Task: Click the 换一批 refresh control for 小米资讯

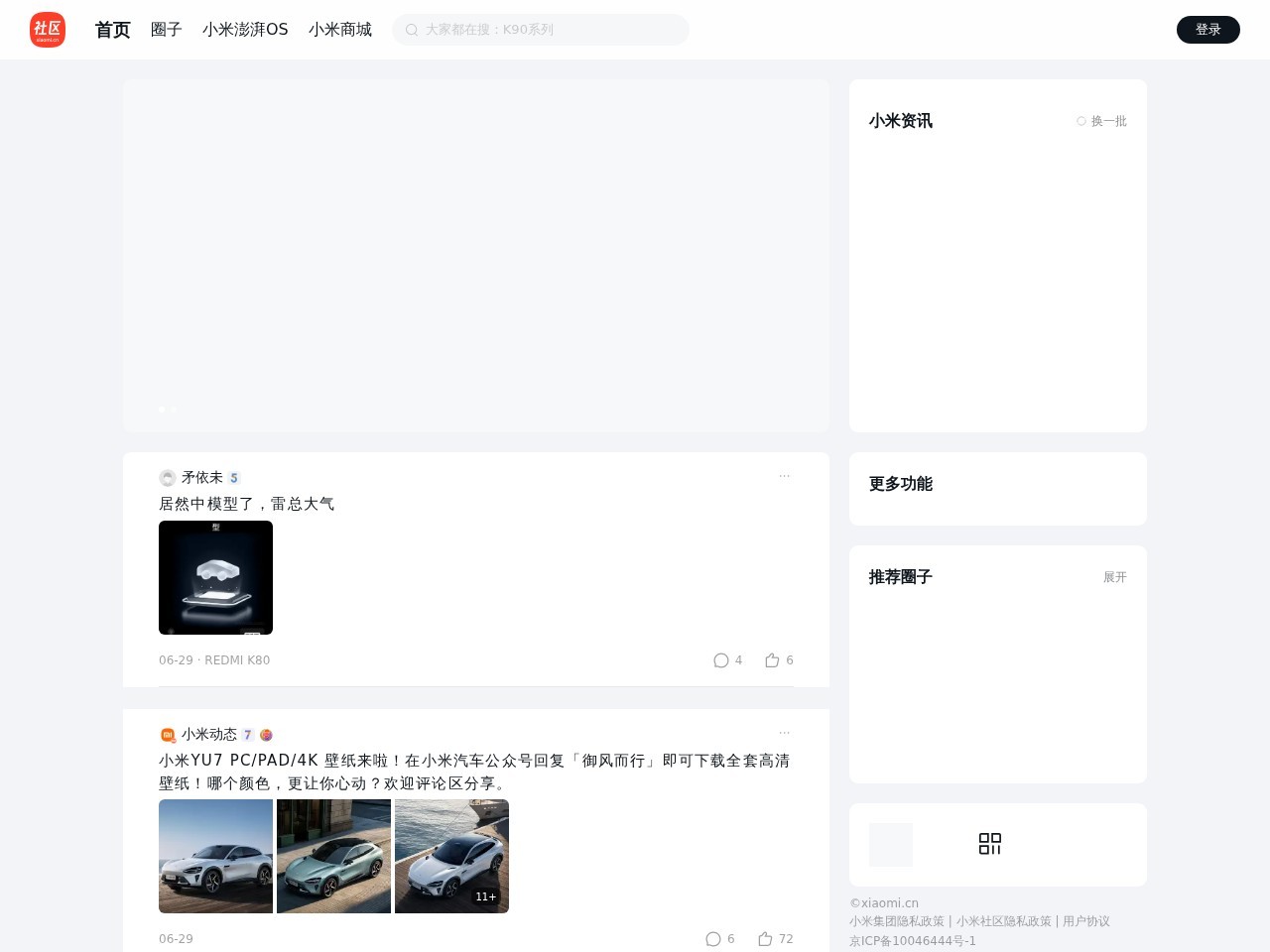Action: (1101, 121)
